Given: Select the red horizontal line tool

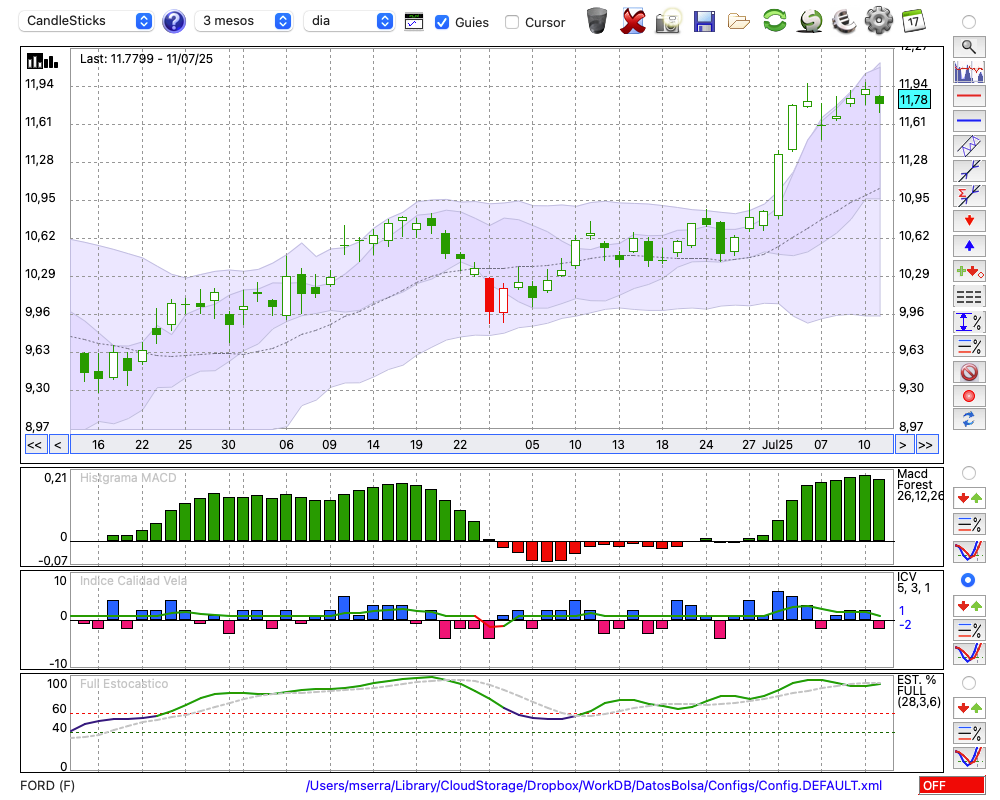Looking at the screenshot, I should click(969, 96).
